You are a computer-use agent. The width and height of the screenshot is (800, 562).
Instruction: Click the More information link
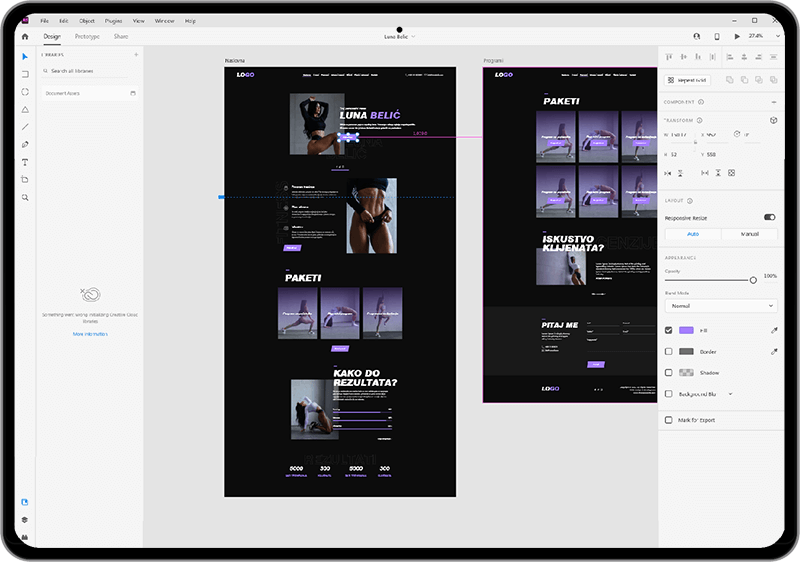pos(90,334)
